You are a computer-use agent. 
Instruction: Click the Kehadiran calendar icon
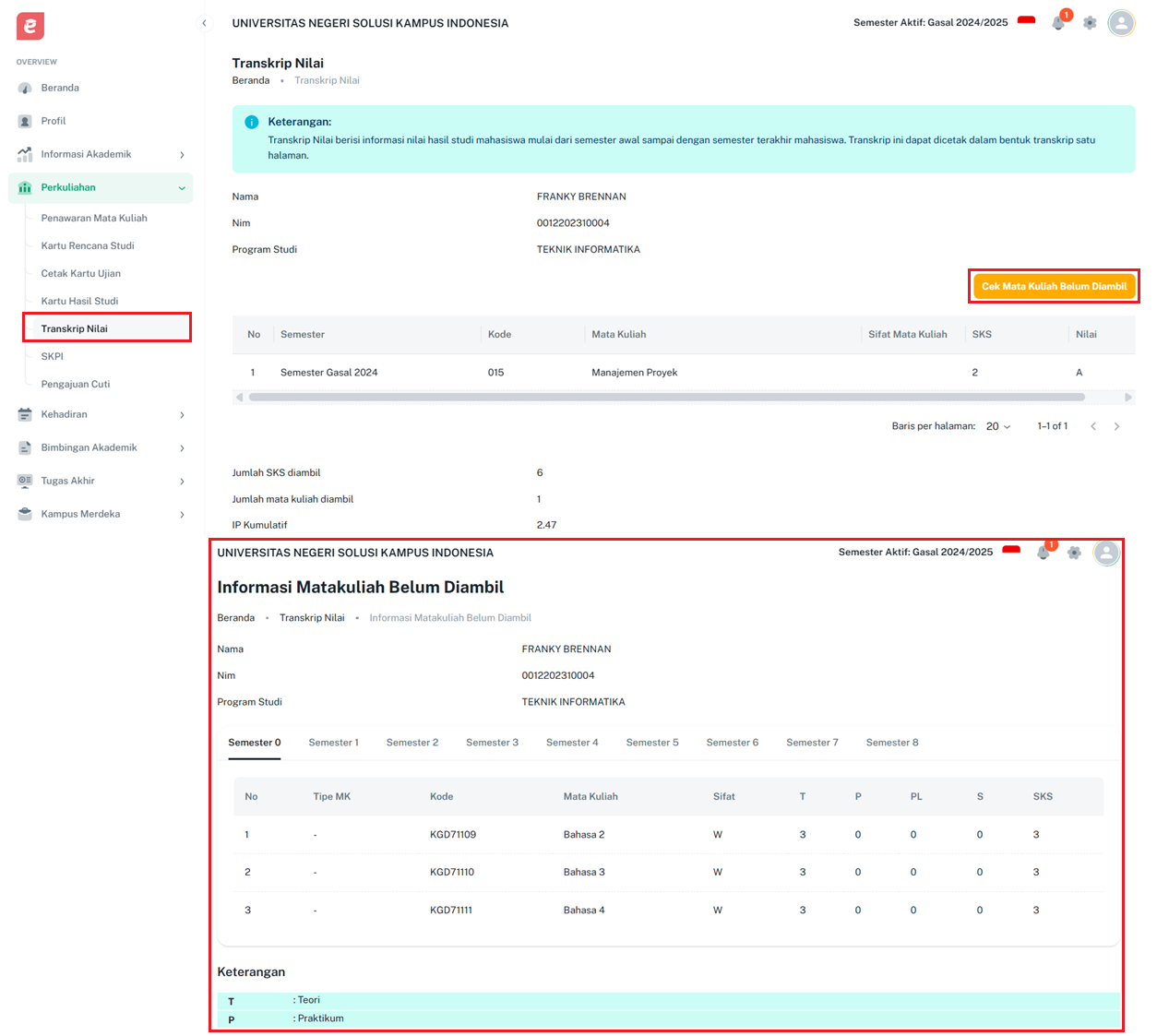(x=25, y=415)
